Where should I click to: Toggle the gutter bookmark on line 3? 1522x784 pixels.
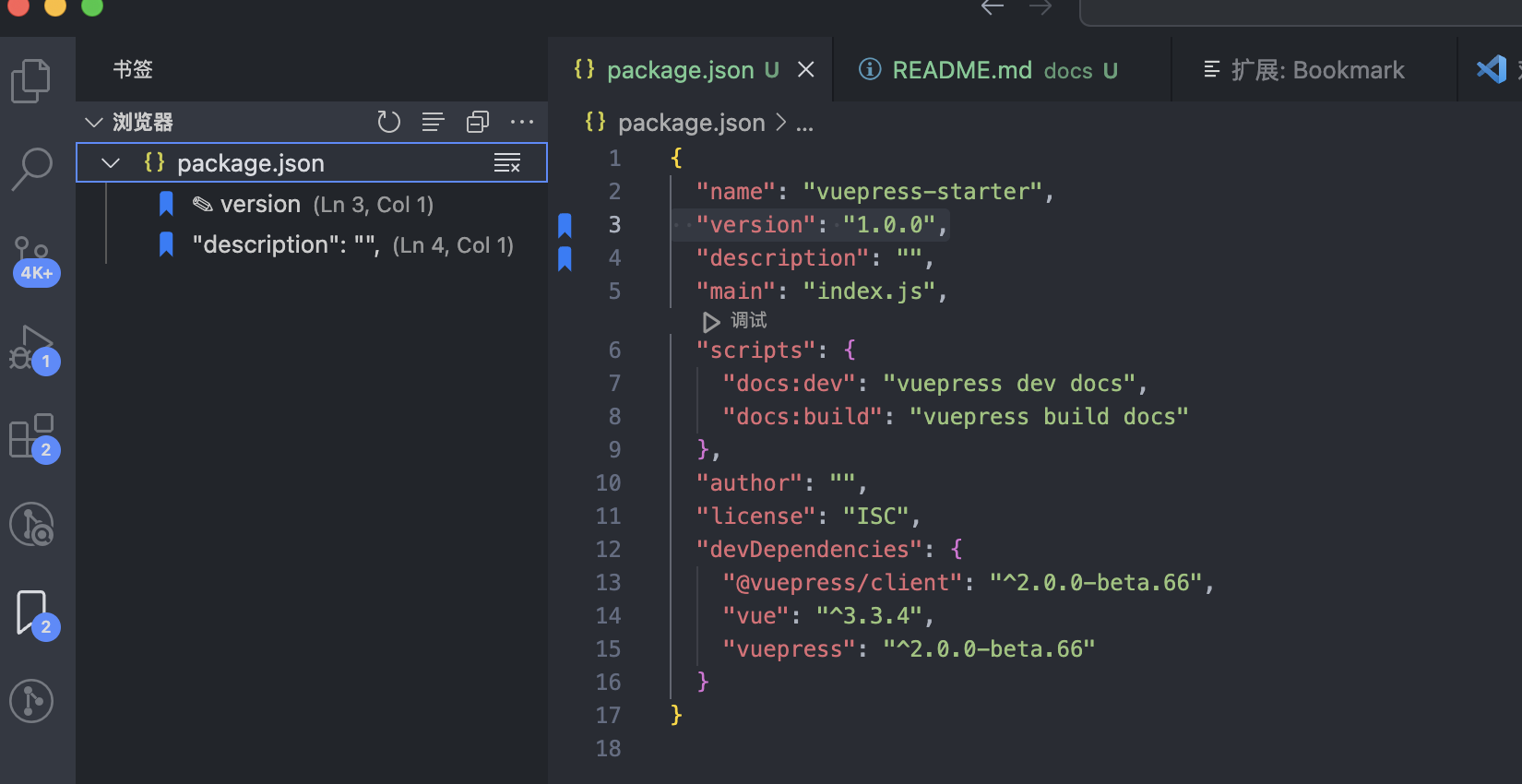[x=565, y=225]
